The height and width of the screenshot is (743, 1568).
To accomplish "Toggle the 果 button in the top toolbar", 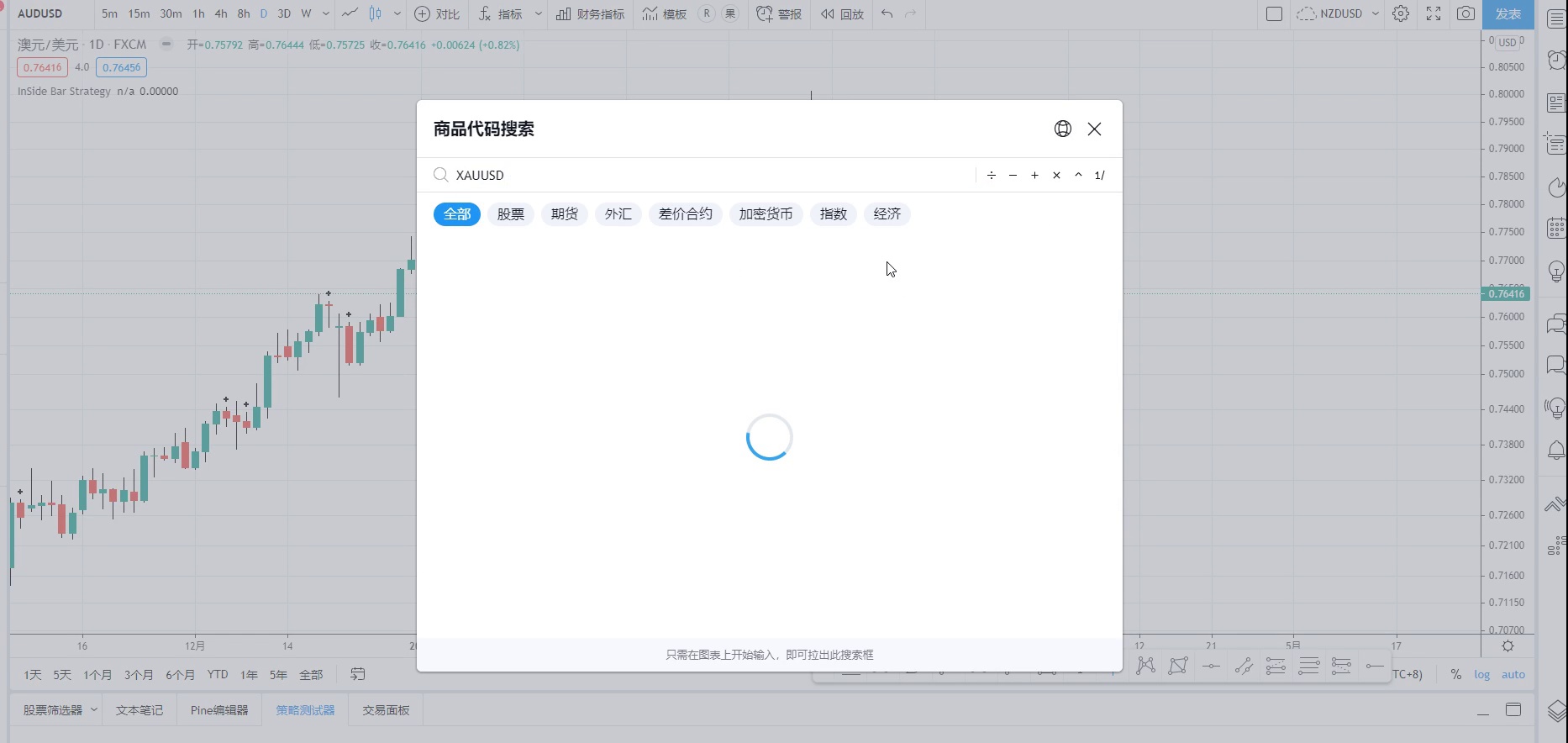I will coord(730,13).
